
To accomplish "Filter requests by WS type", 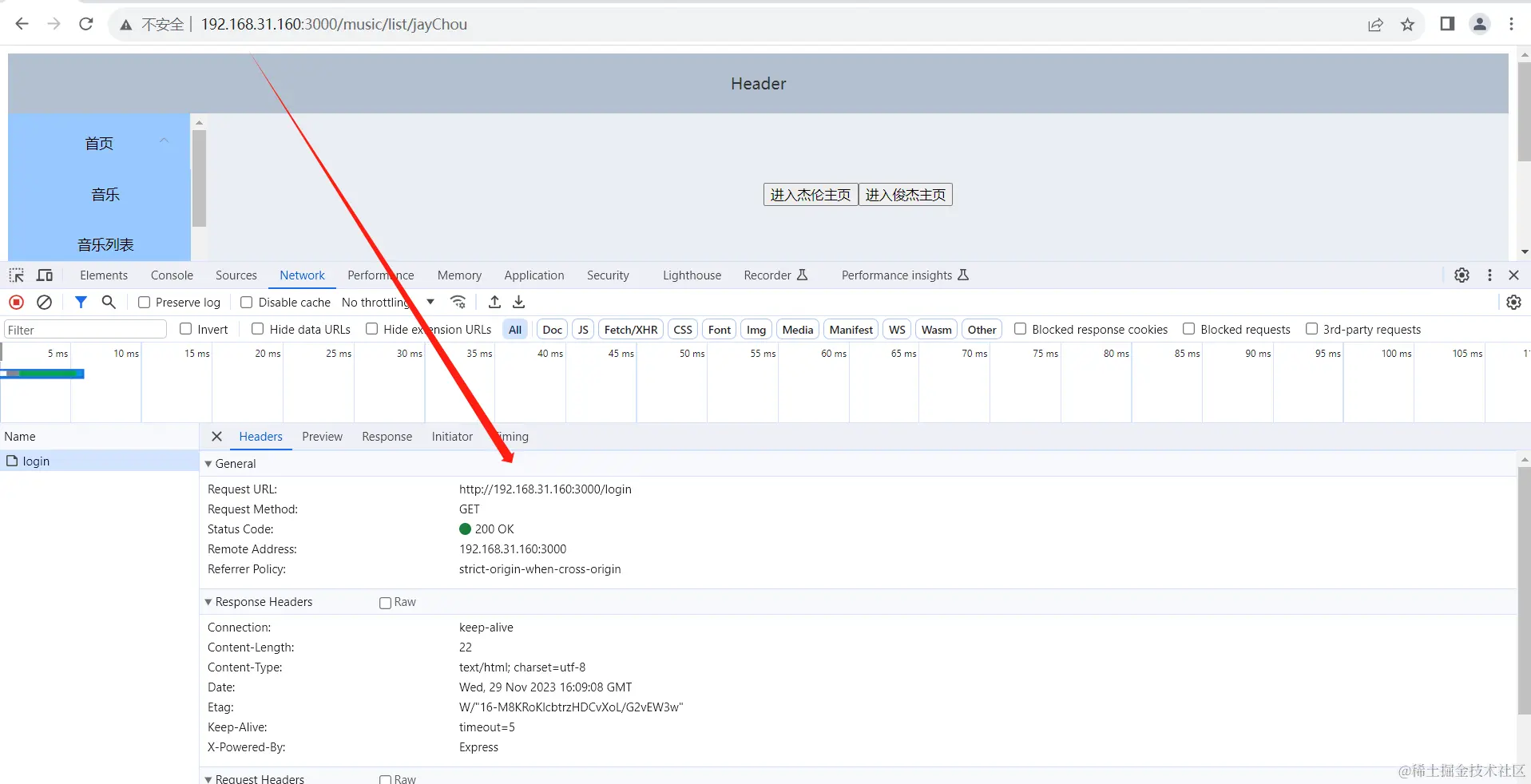I will (897, 330).
